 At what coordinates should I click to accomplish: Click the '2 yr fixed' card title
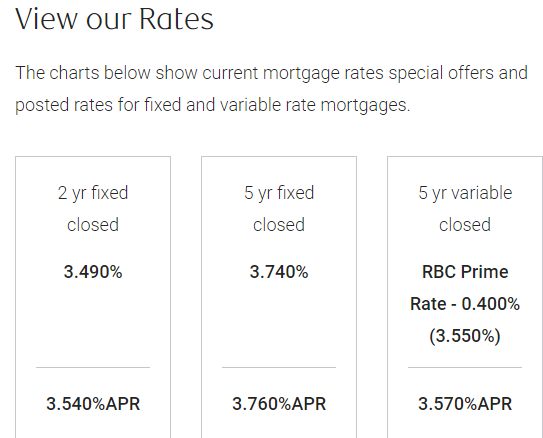point(93,193)
